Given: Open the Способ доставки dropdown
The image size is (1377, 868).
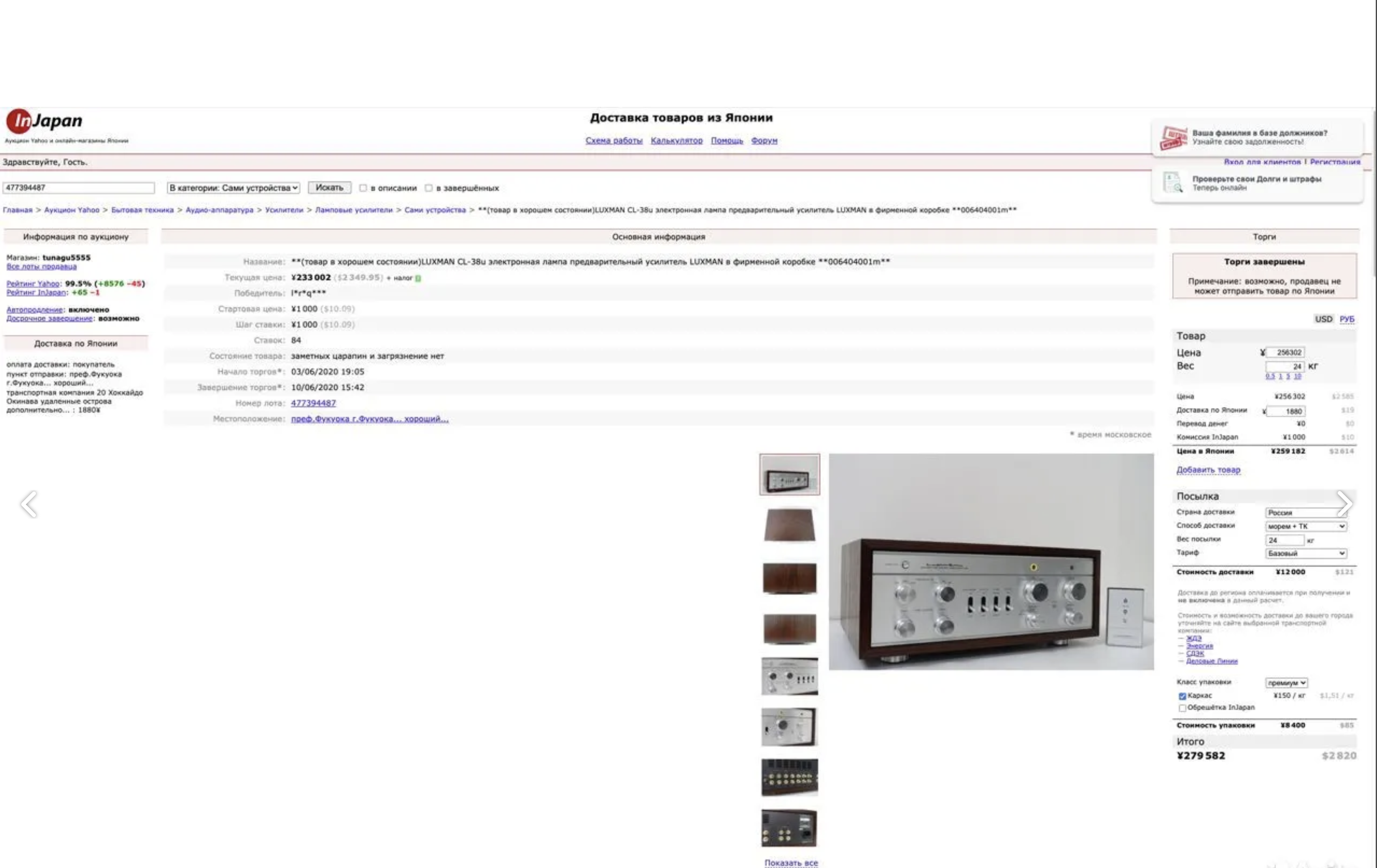Looking at the screenshot, I should 1306,527.
